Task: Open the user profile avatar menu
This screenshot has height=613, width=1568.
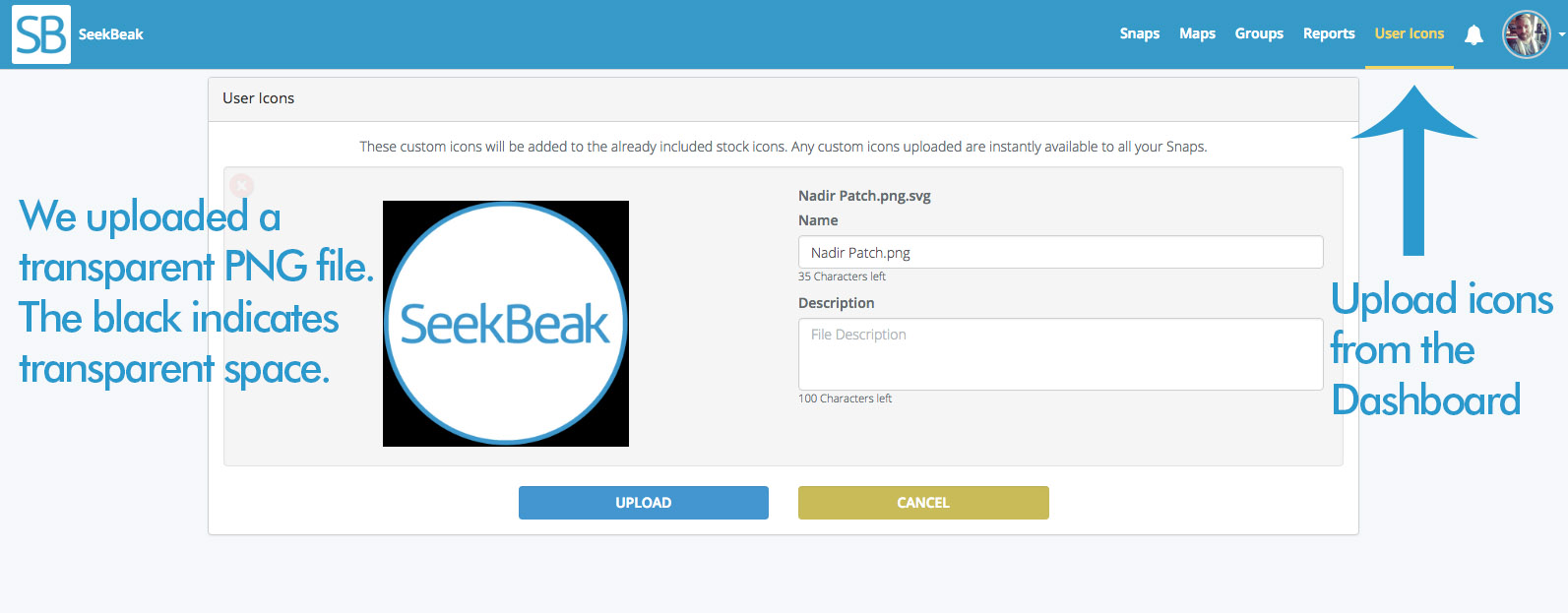Action: 1527,34
